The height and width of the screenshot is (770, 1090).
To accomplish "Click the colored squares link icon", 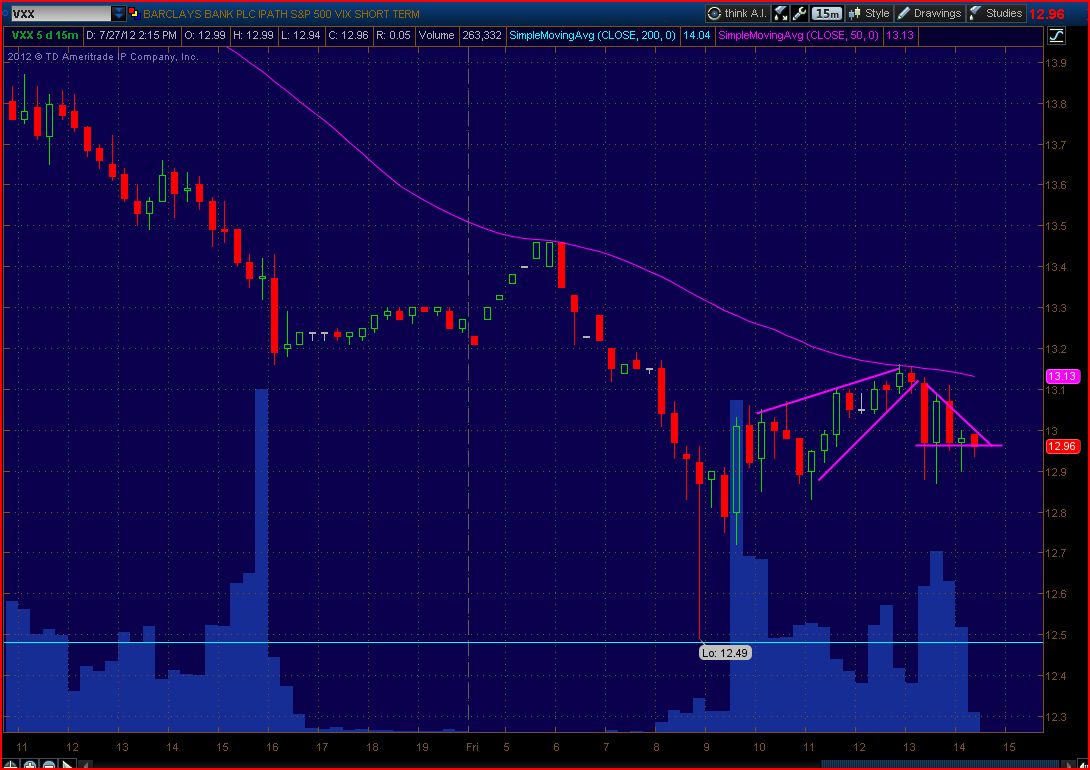I will pyautogui.click(x=133, y=13).
